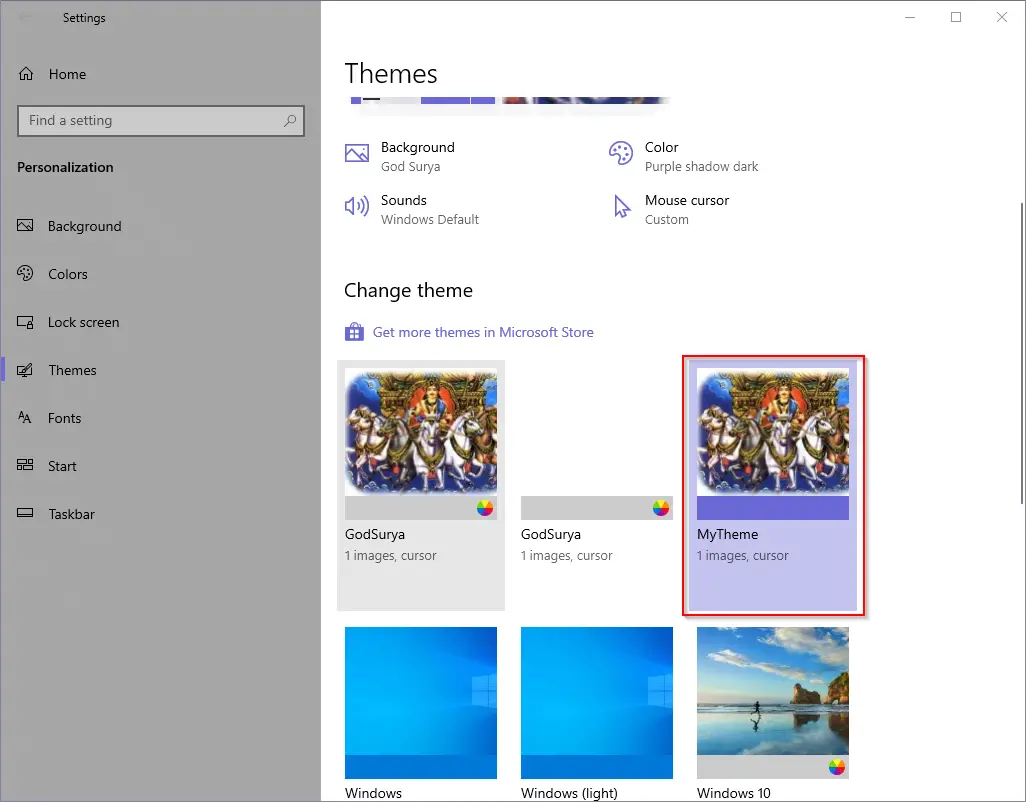Click the magnifier icon in the search box
Image resolution: width=1026 pixels, height=802 pixels.
(x=290, y=121)
